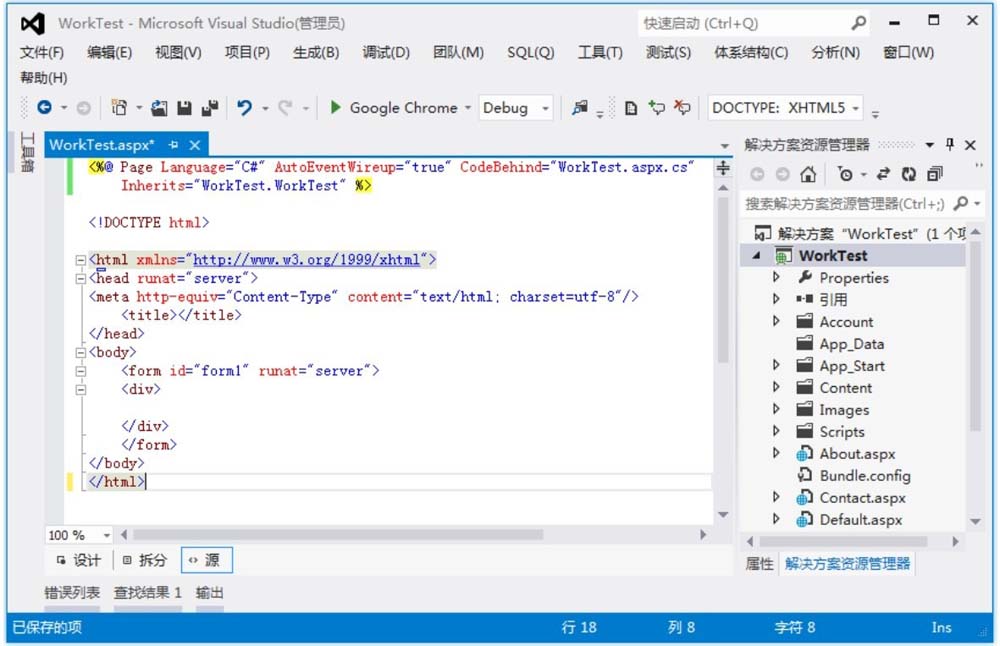Image resolution: width=1000 pixels, height=646 pixels.
Task: Click the Visual Studio logo icon
Action: coord(33,24)
